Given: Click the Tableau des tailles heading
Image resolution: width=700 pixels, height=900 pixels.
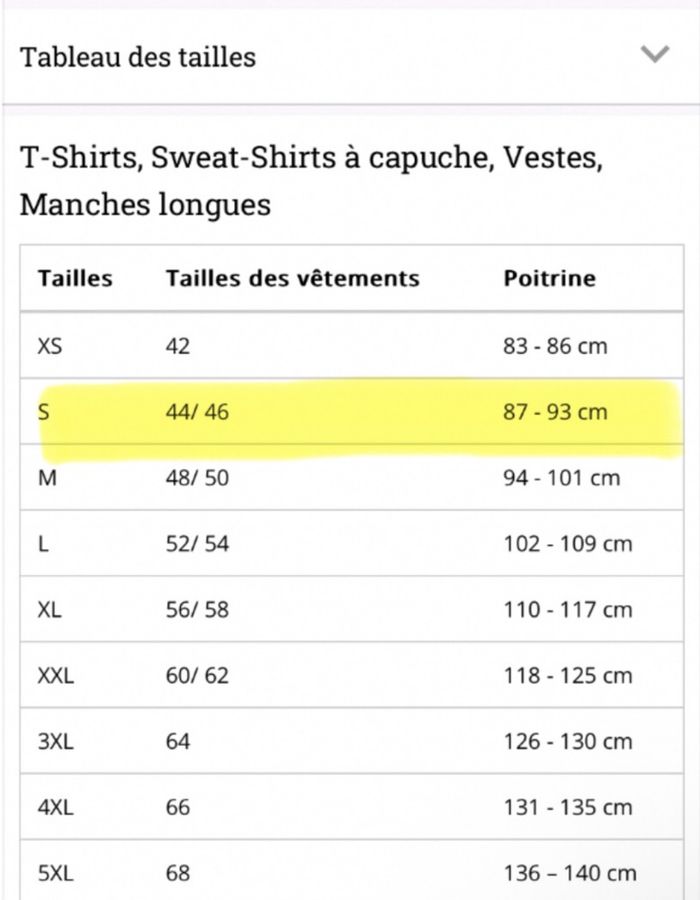Looking at the screenshot, I should tap(138, 57).
